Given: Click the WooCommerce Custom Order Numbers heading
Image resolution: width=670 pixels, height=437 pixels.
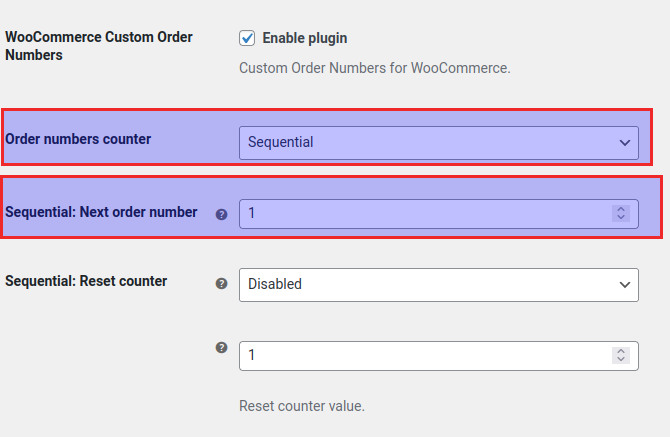Looking at the screenshot, I should pyautogui.click(x=98, y=46).
